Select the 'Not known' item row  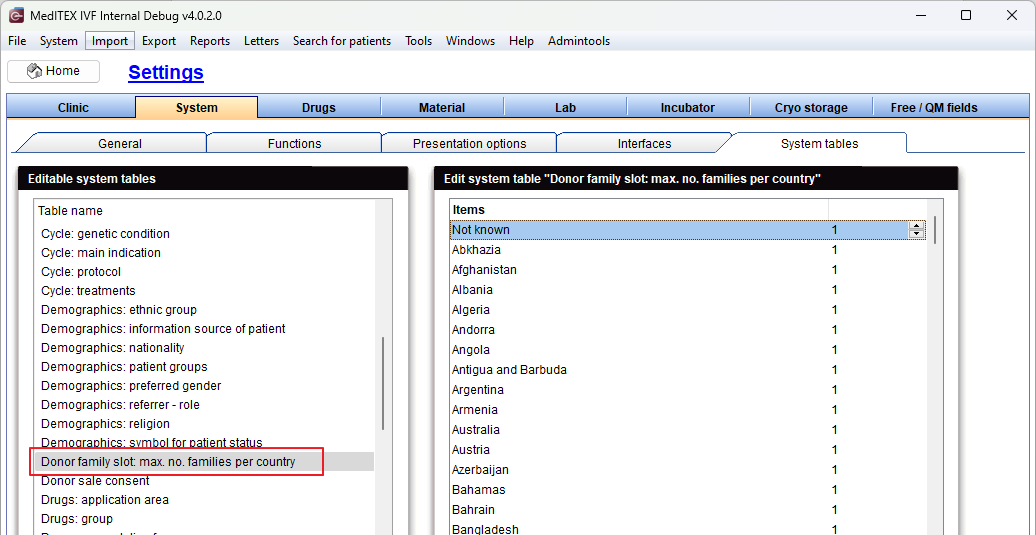click(687, 230)
